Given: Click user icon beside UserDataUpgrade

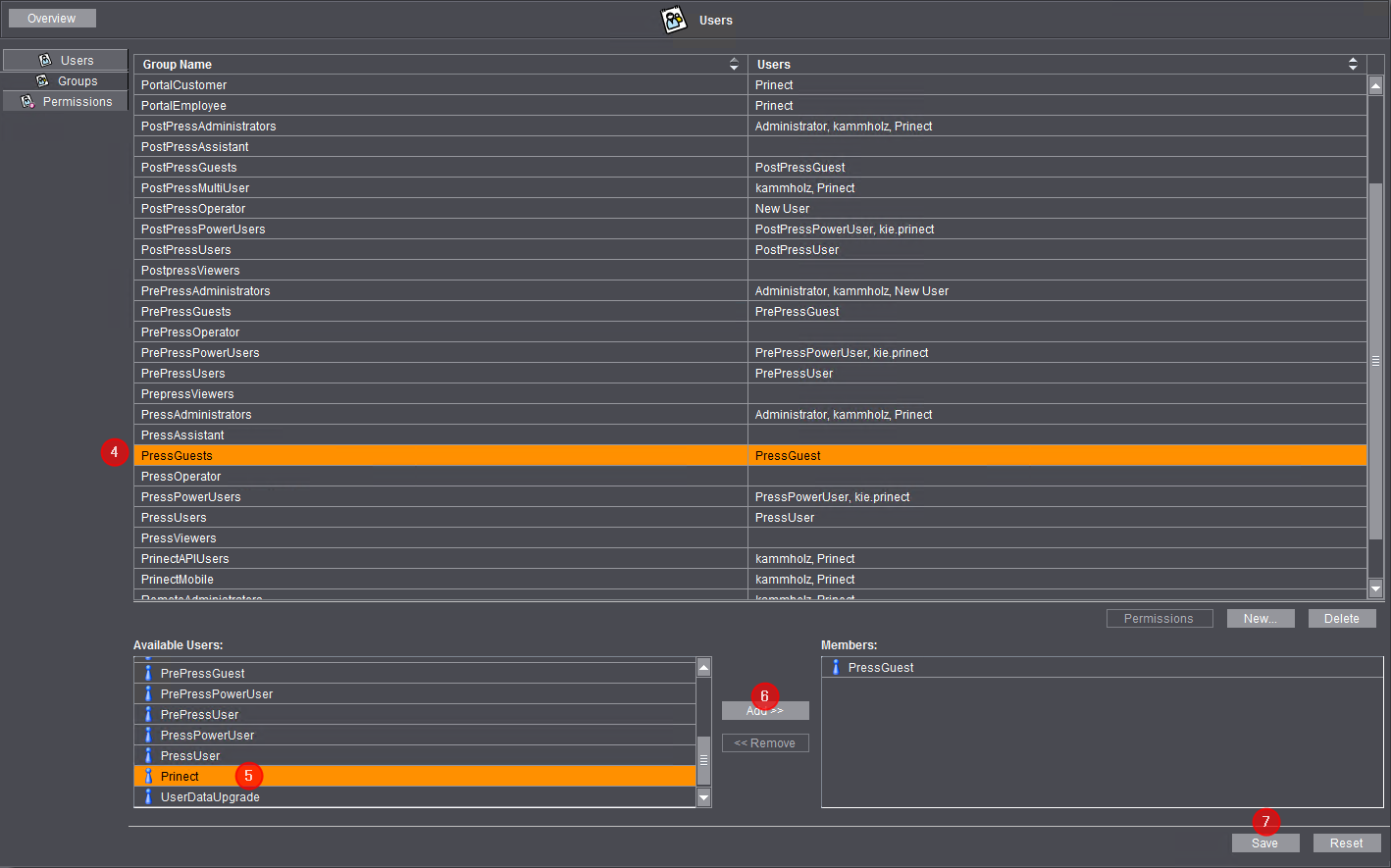Looking at the screenshot, I should coord(148,796).
